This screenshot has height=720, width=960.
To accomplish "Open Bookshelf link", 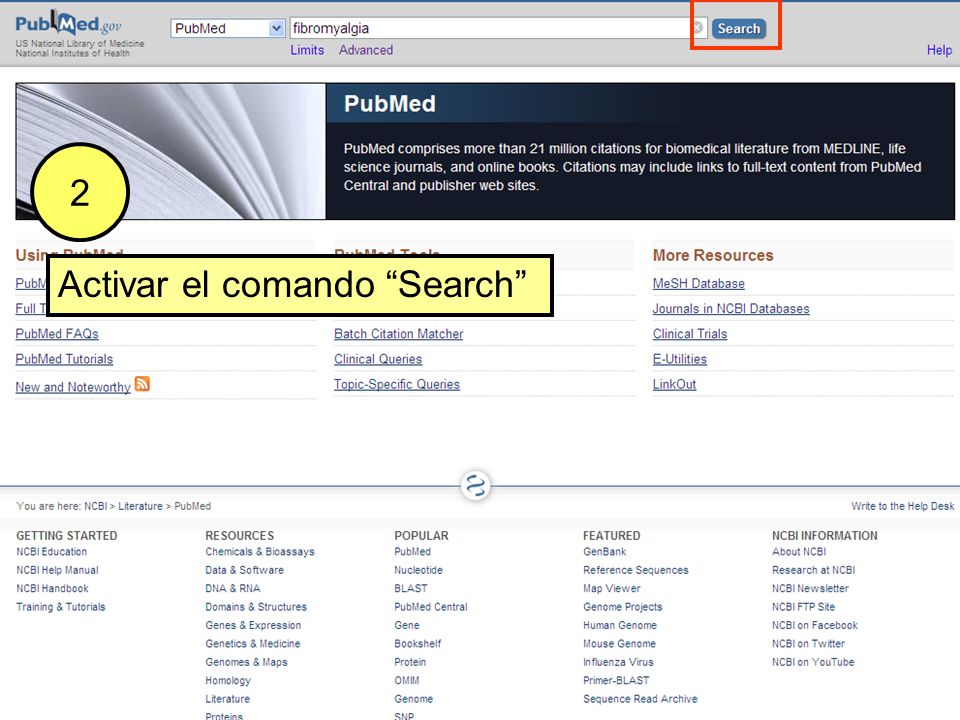I will 418,643.
